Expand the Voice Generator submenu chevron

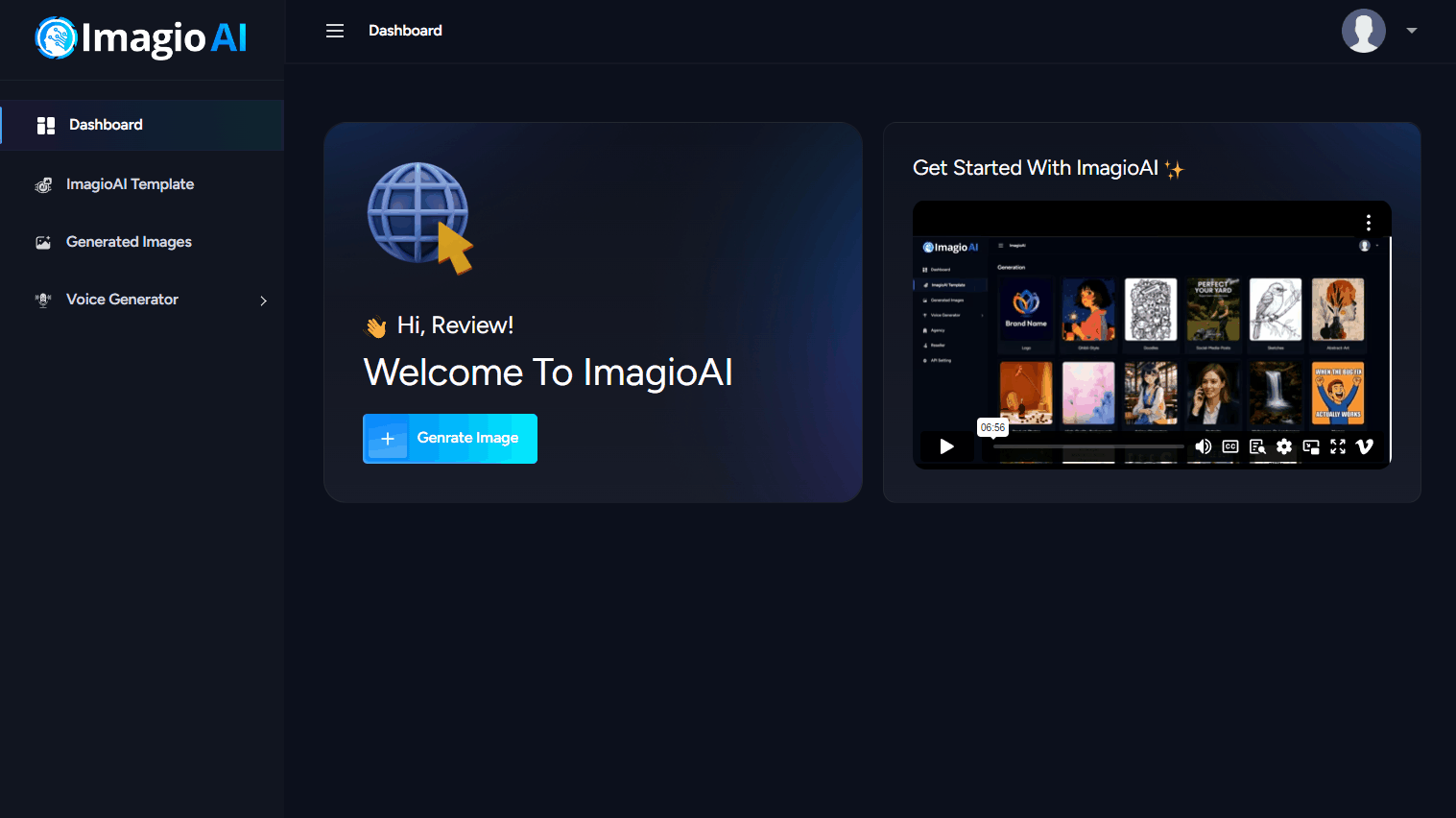pyautogui.click(x=263, y=301)
